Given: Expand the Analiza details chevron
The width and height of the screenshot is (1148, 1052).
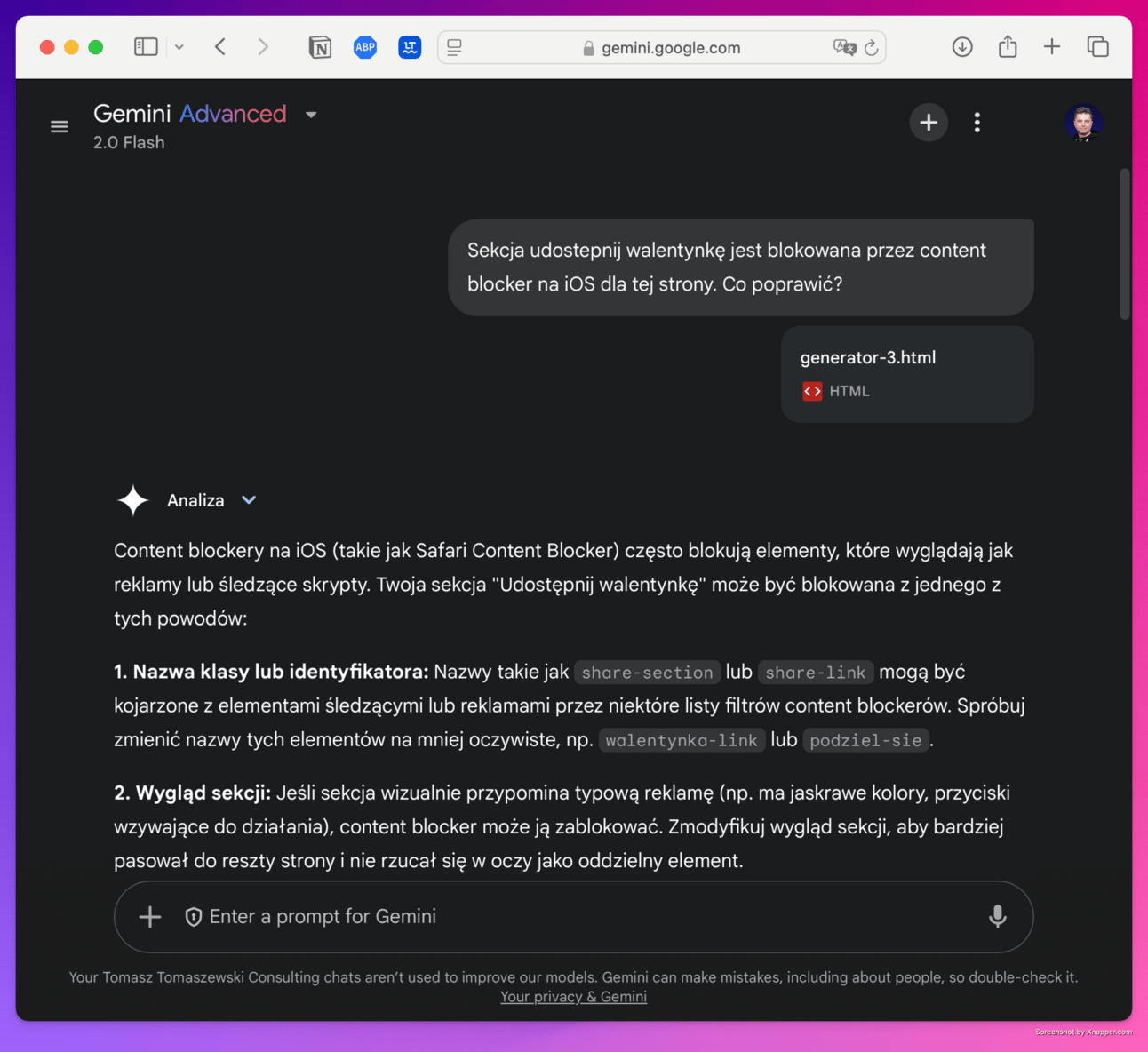Looking at the screenshot, I should (249, 500).
